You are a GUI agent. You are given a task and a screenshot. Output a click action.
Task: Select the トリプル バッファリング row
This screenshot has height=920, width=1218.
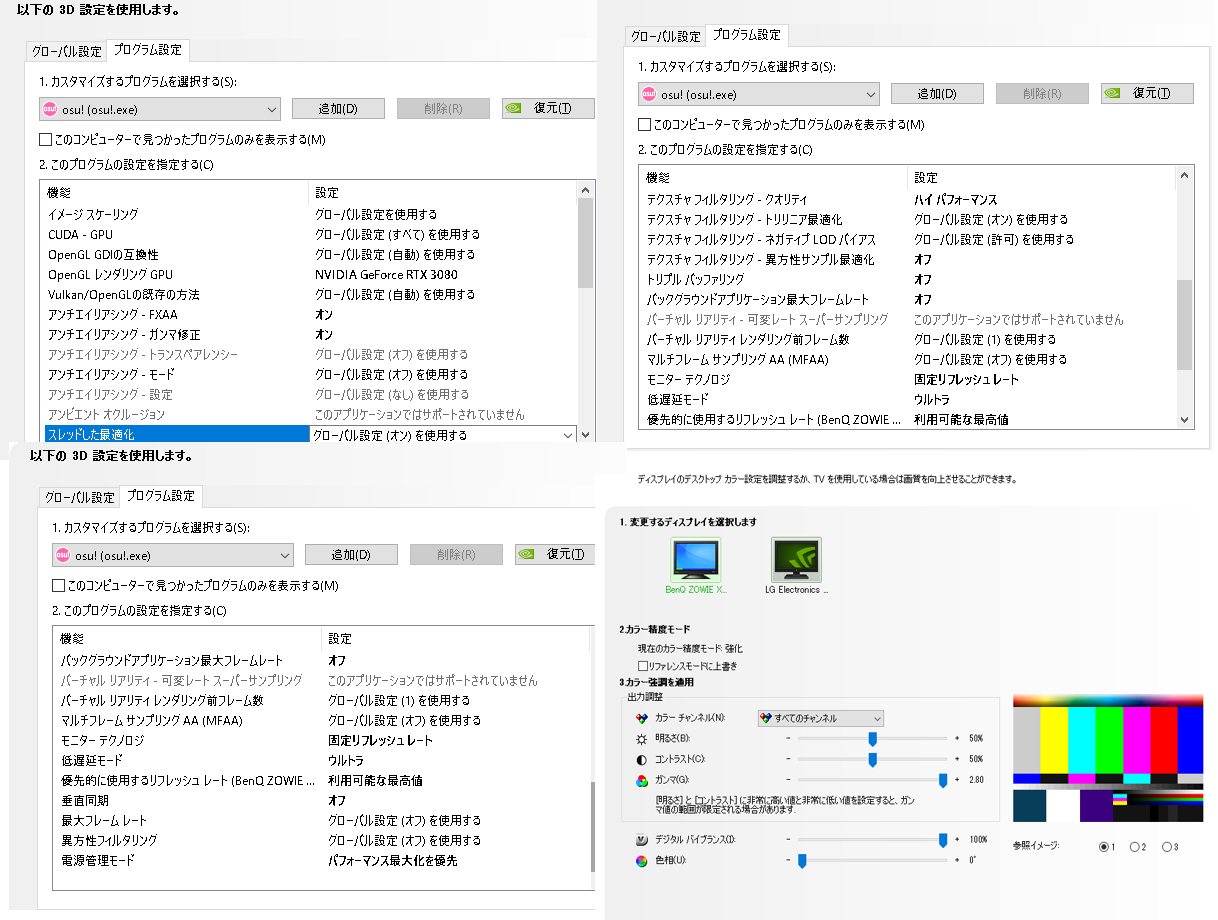pos(909,279)
